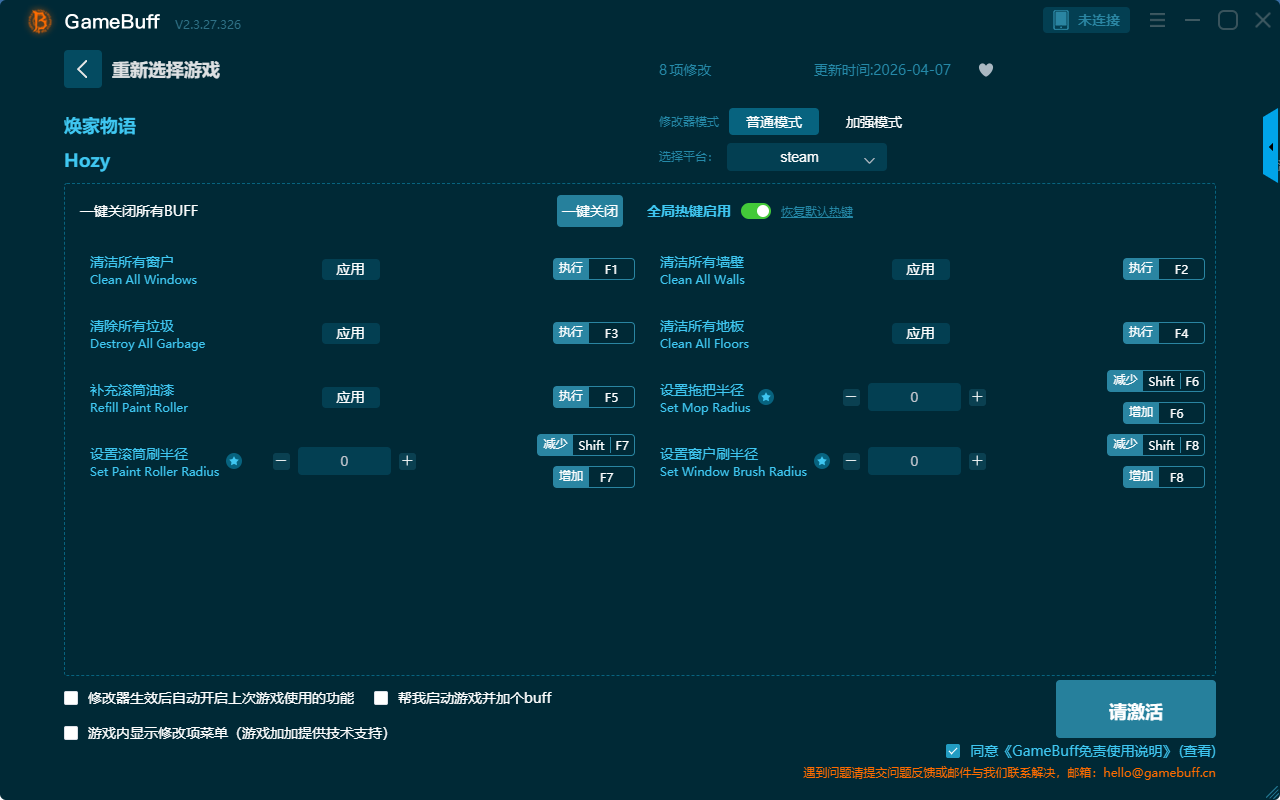Image resolution: width=1280 pixels, height=800 pixels.
Task: Open the steam platform dropdown
Action: (806, 157)
